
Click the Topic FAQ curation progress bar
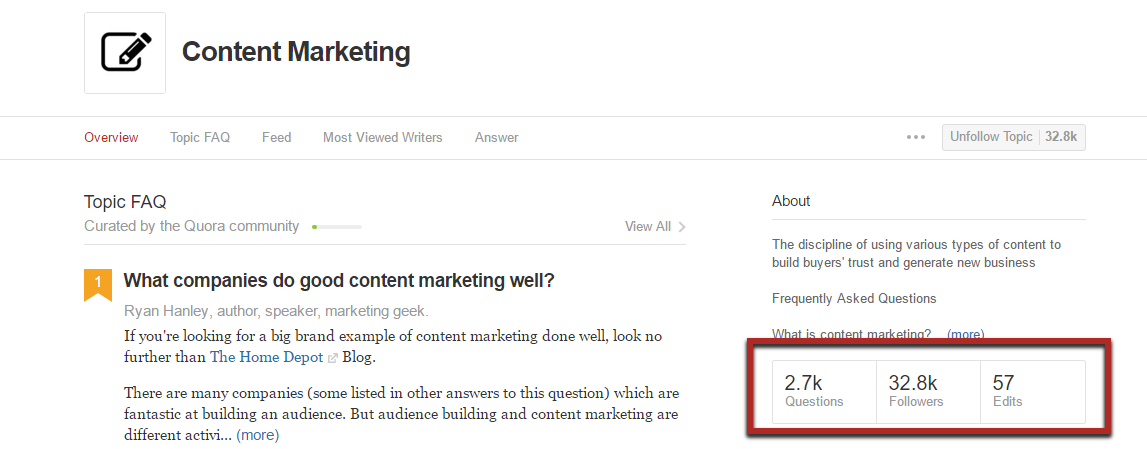[x=336, y=227]
